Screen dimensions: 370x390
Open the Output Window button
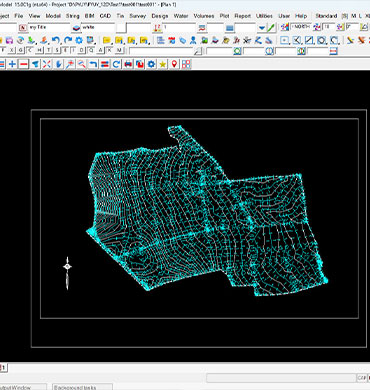(x=23, y=387)
